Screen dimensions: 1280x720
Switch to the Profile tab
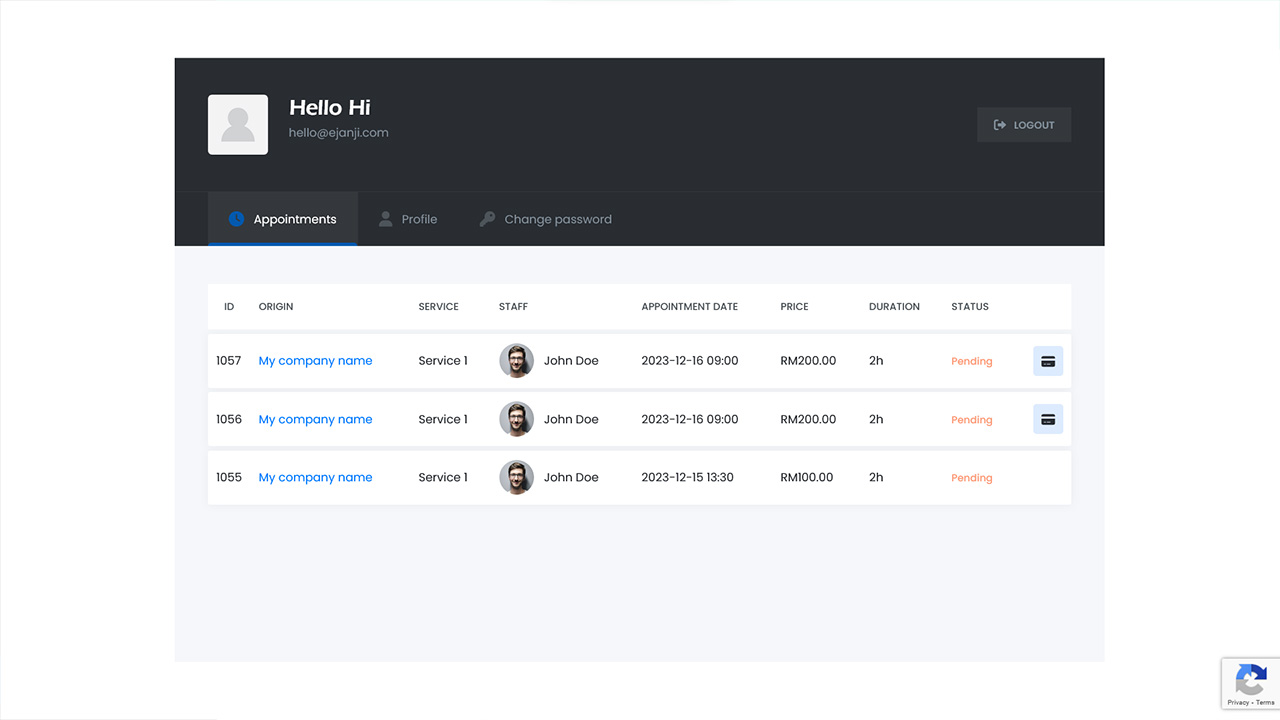click(408, 219)
